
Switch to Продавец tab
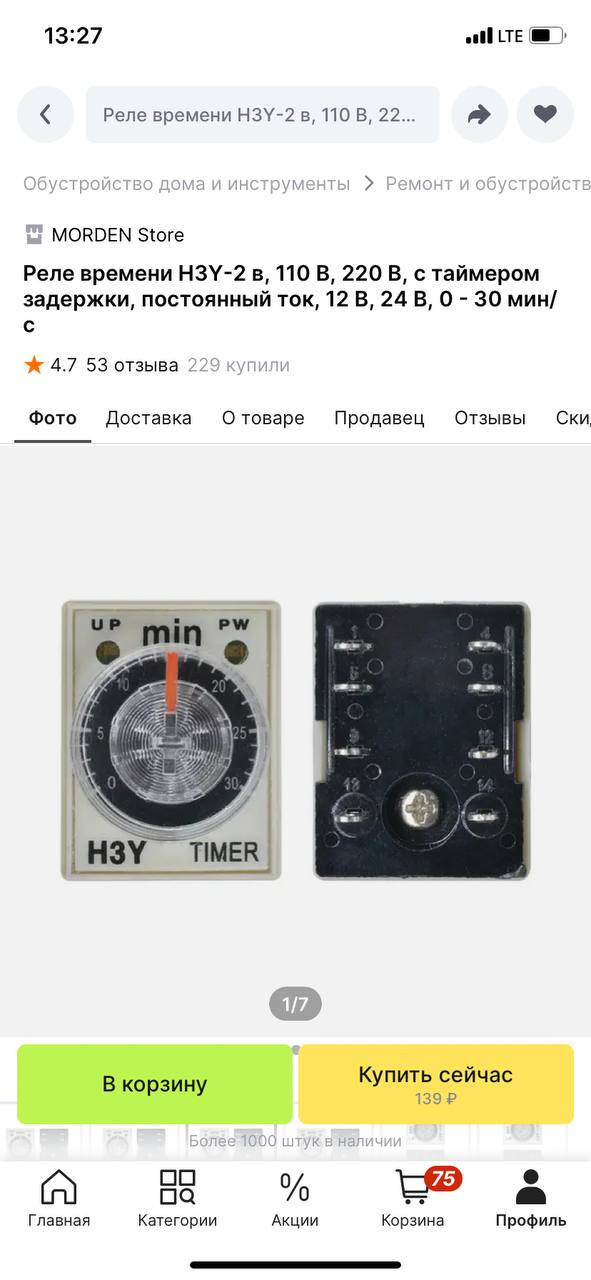point(379,418)
